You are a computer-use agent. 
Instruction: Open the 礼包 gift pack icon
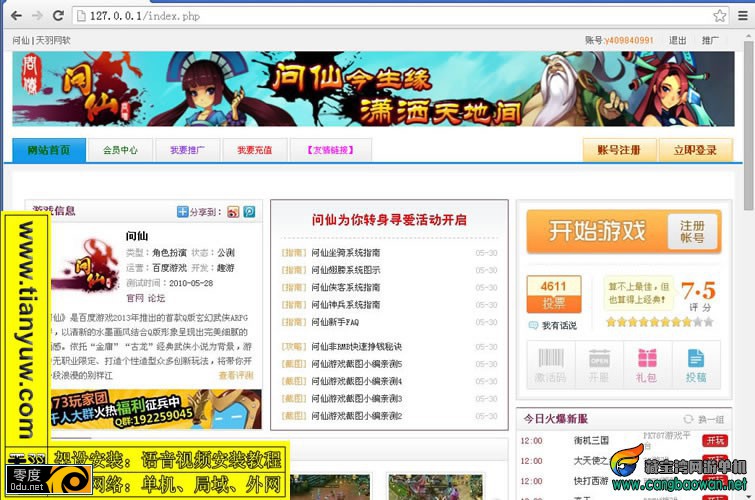coord(647,365)
